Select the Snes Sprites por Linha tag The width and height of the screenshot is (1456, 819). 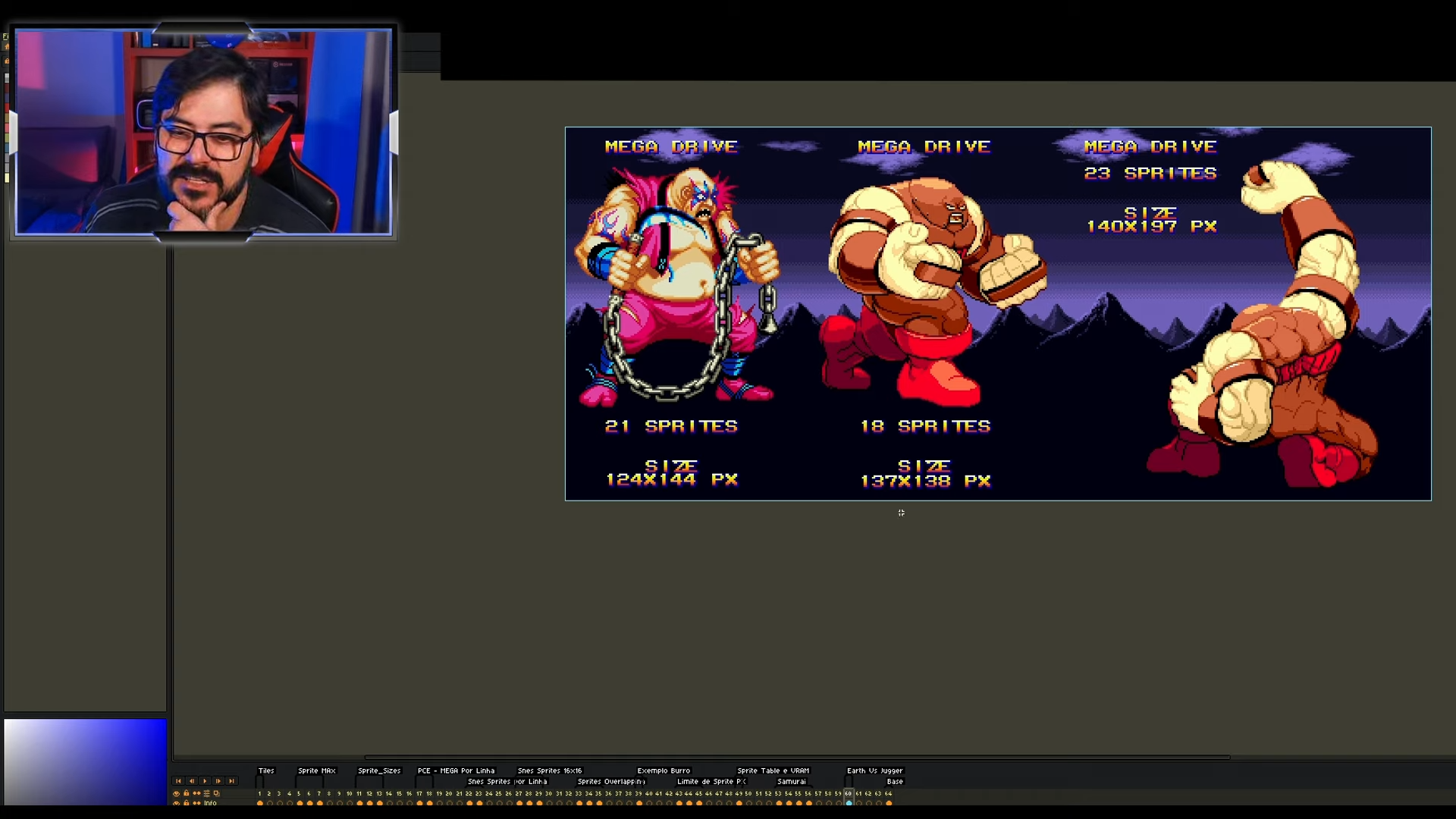click(507, 781)
